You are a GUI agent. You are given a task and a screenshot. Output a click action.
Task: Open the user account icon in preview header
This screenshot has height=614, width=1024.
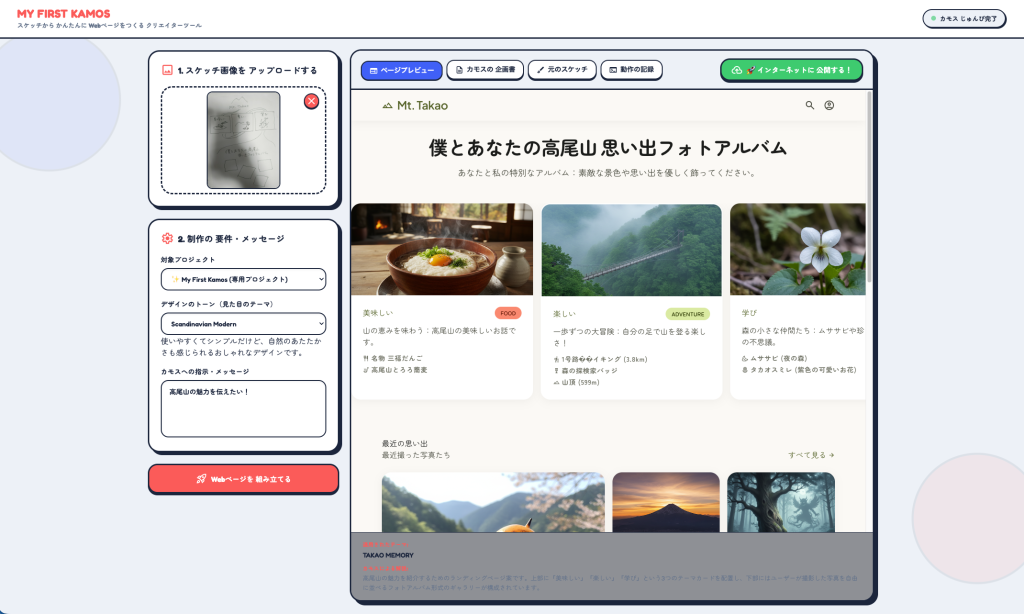(829, 105)
